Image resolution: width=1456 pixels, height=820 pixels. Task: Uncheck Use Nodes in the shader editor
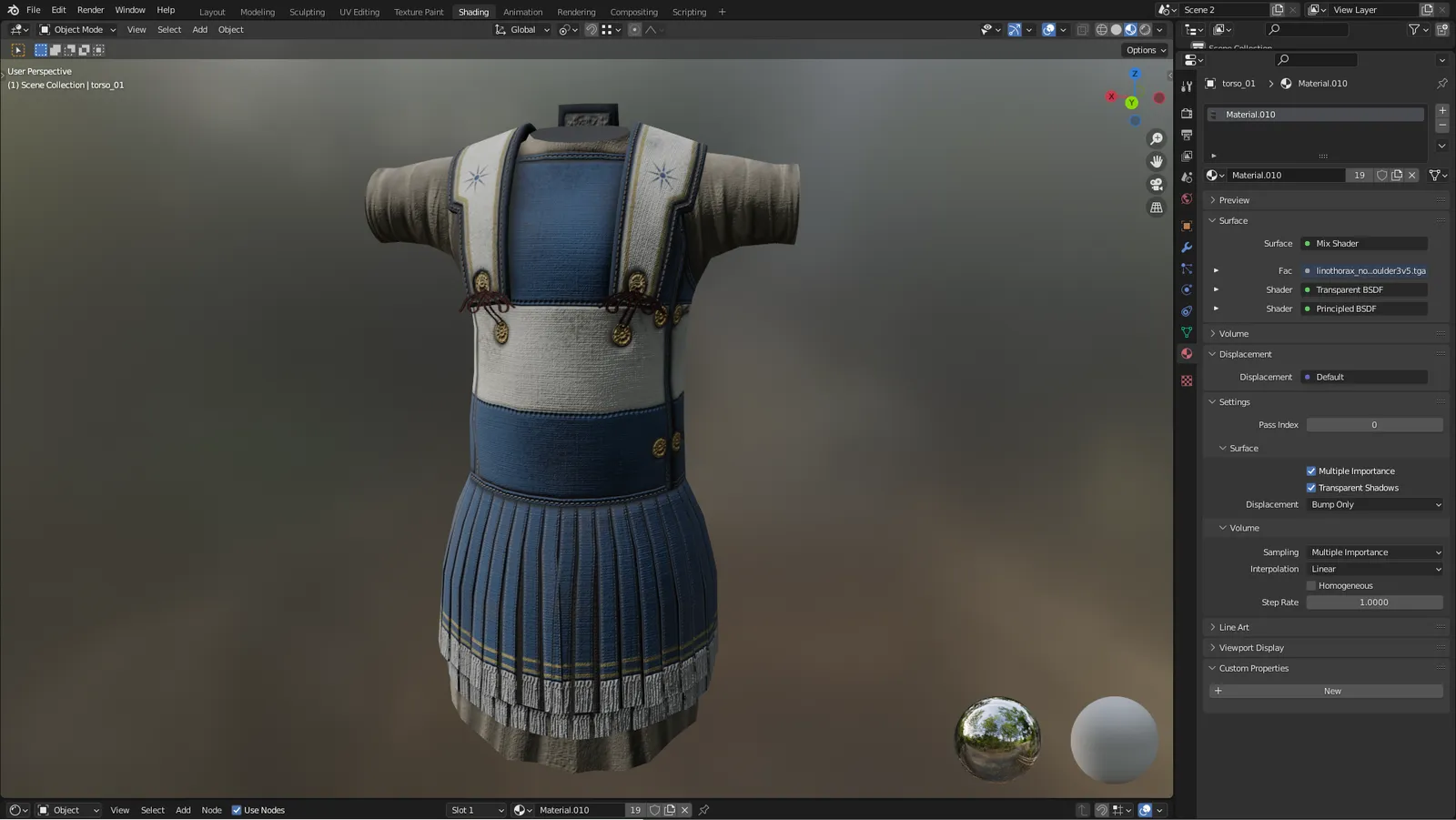pyautogui.click(x=237, y=810)
